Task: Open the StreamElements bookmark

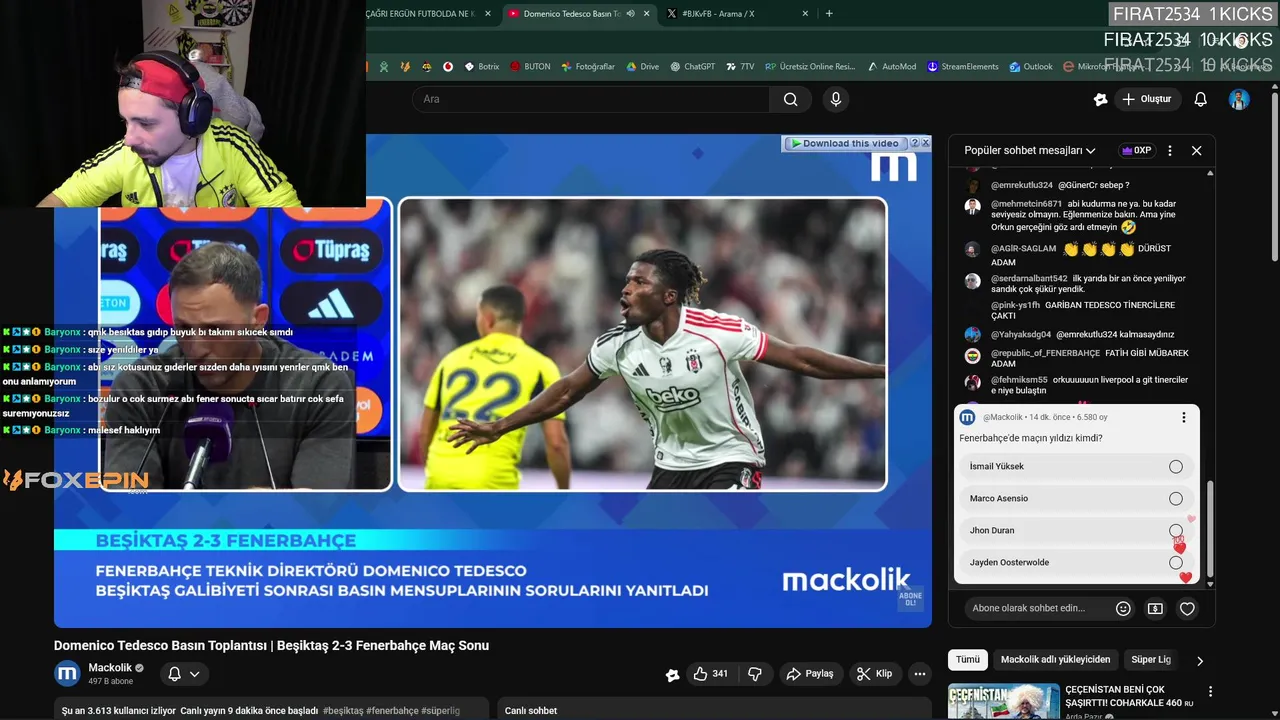Action: point(962,67)
